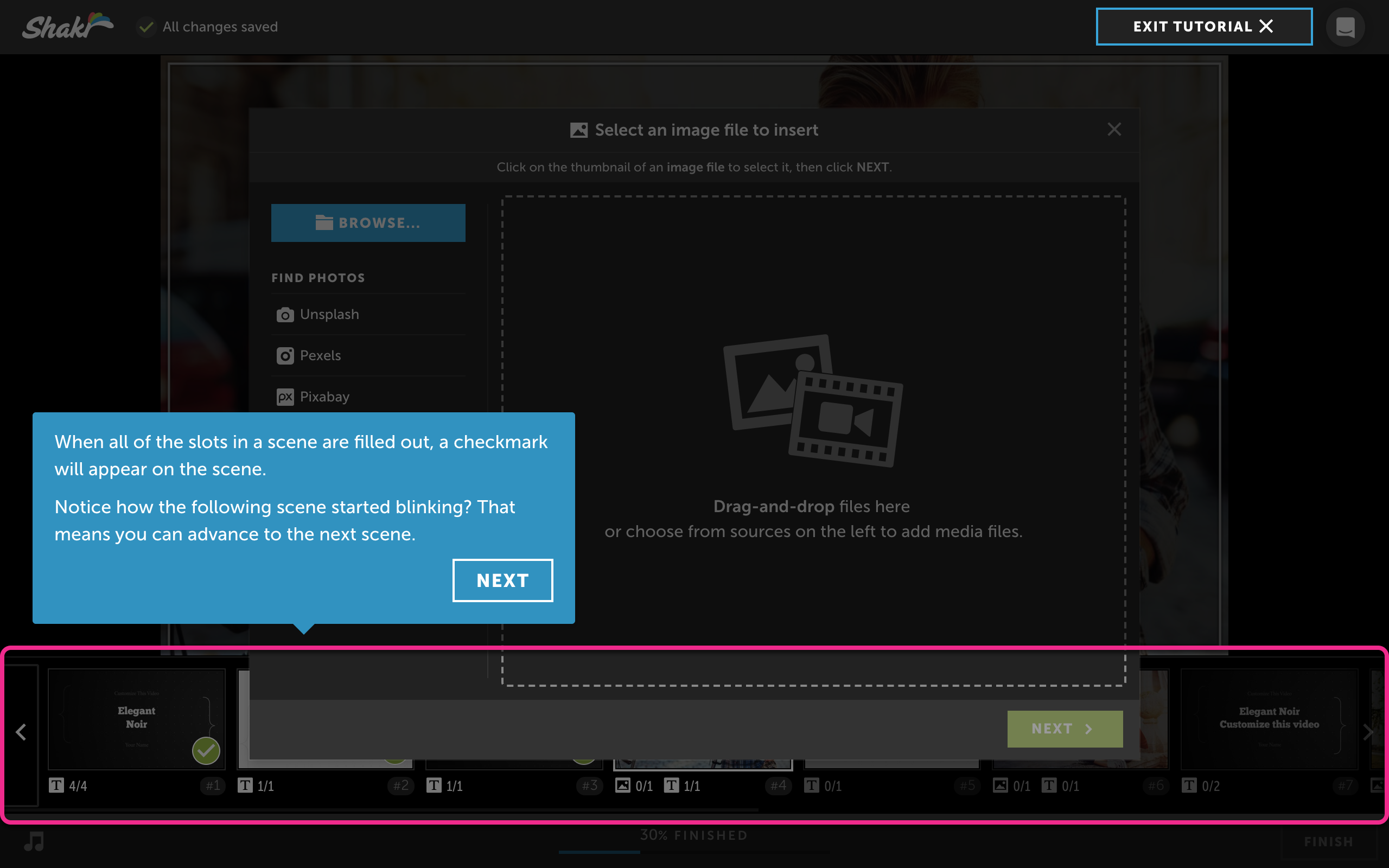Select Pixabay photo source
Image resolution: width=1389 pixels, height=868 pixels.
point(368,397)
